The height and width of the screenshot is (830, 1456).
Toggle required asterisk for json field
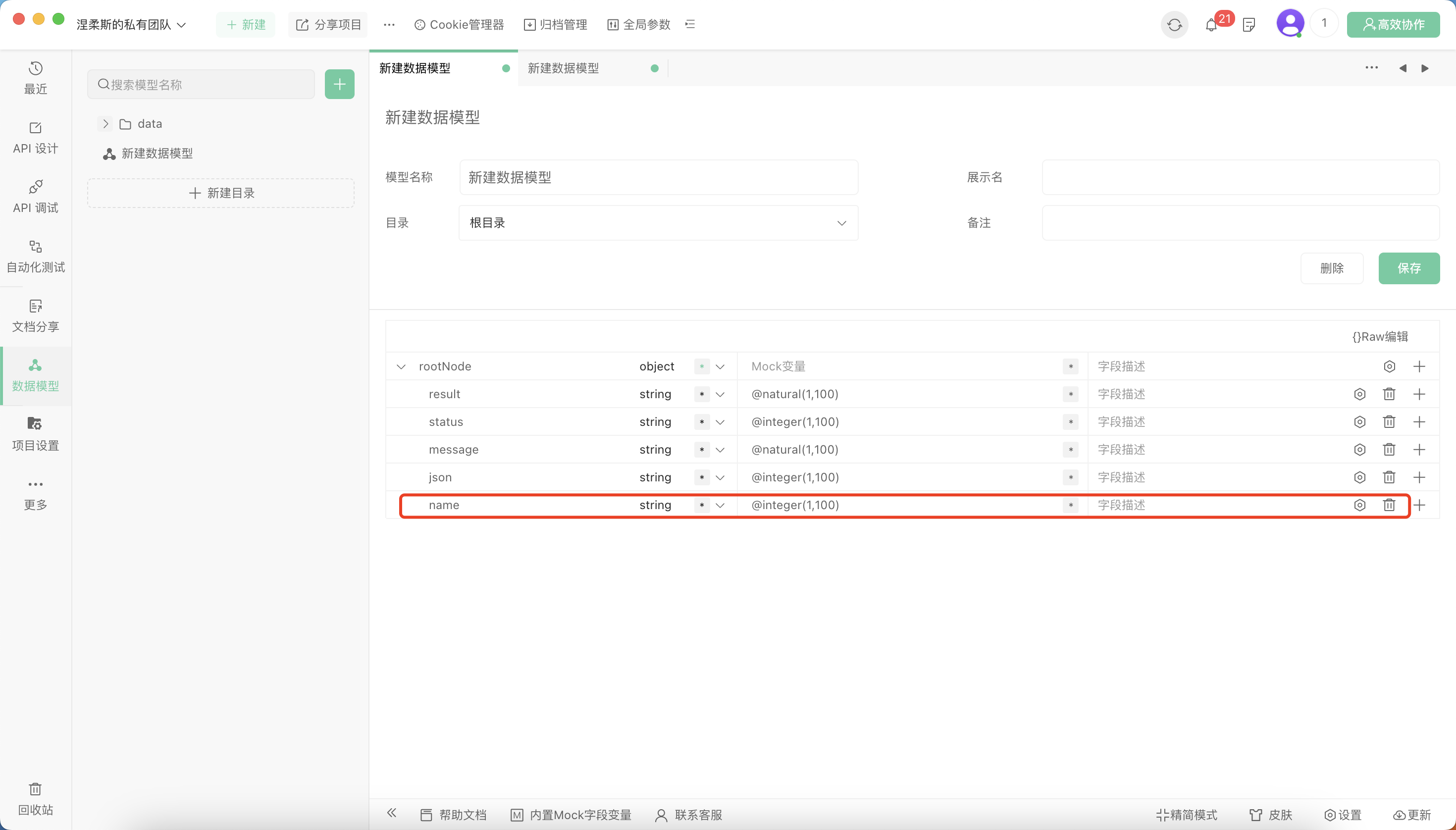(x=702, y=478)
